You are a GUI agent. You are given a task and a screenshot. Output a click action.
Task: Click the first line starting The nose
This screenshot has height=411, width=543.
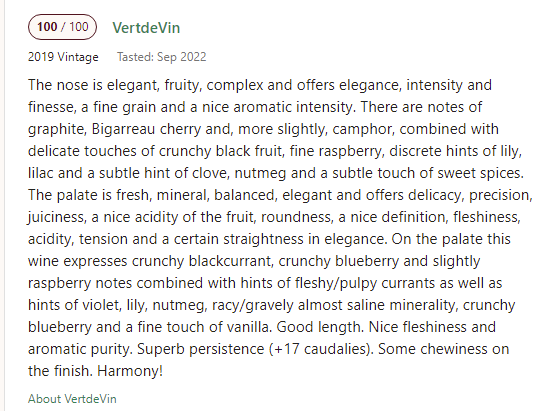click(x=260, y=85)
